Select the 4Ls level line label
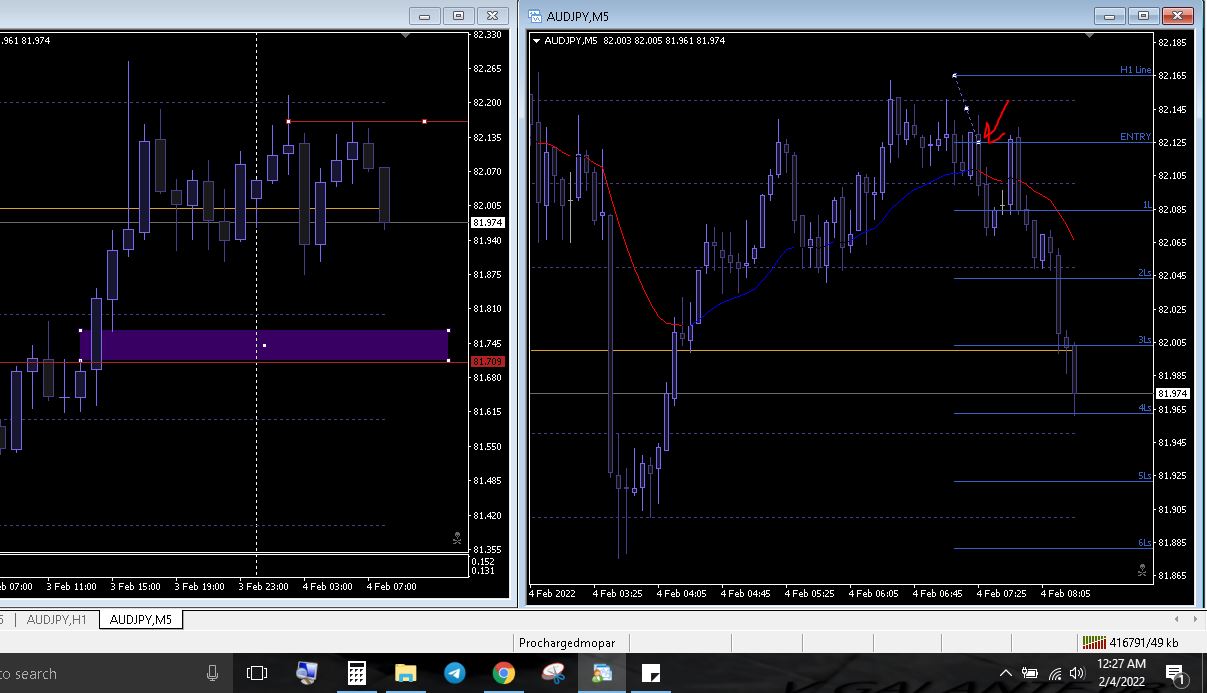 coord(1144,408)
